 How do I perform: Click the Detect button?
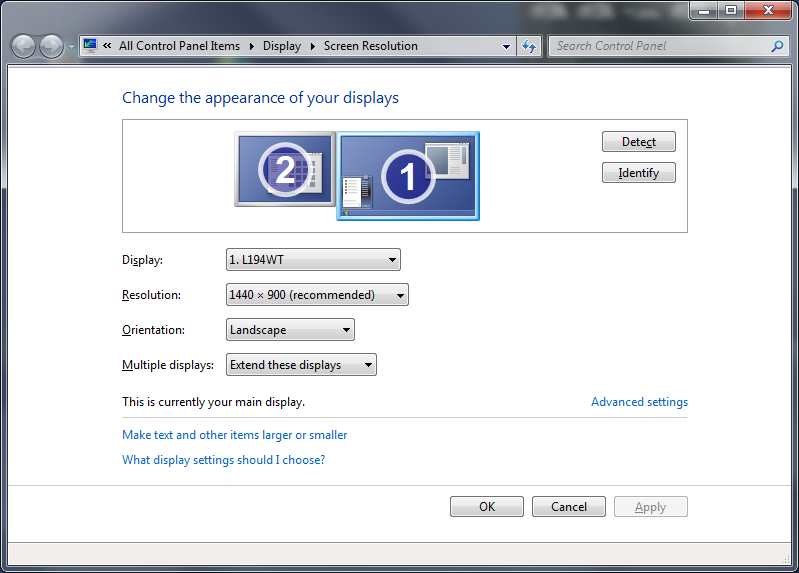click(638, 142)
